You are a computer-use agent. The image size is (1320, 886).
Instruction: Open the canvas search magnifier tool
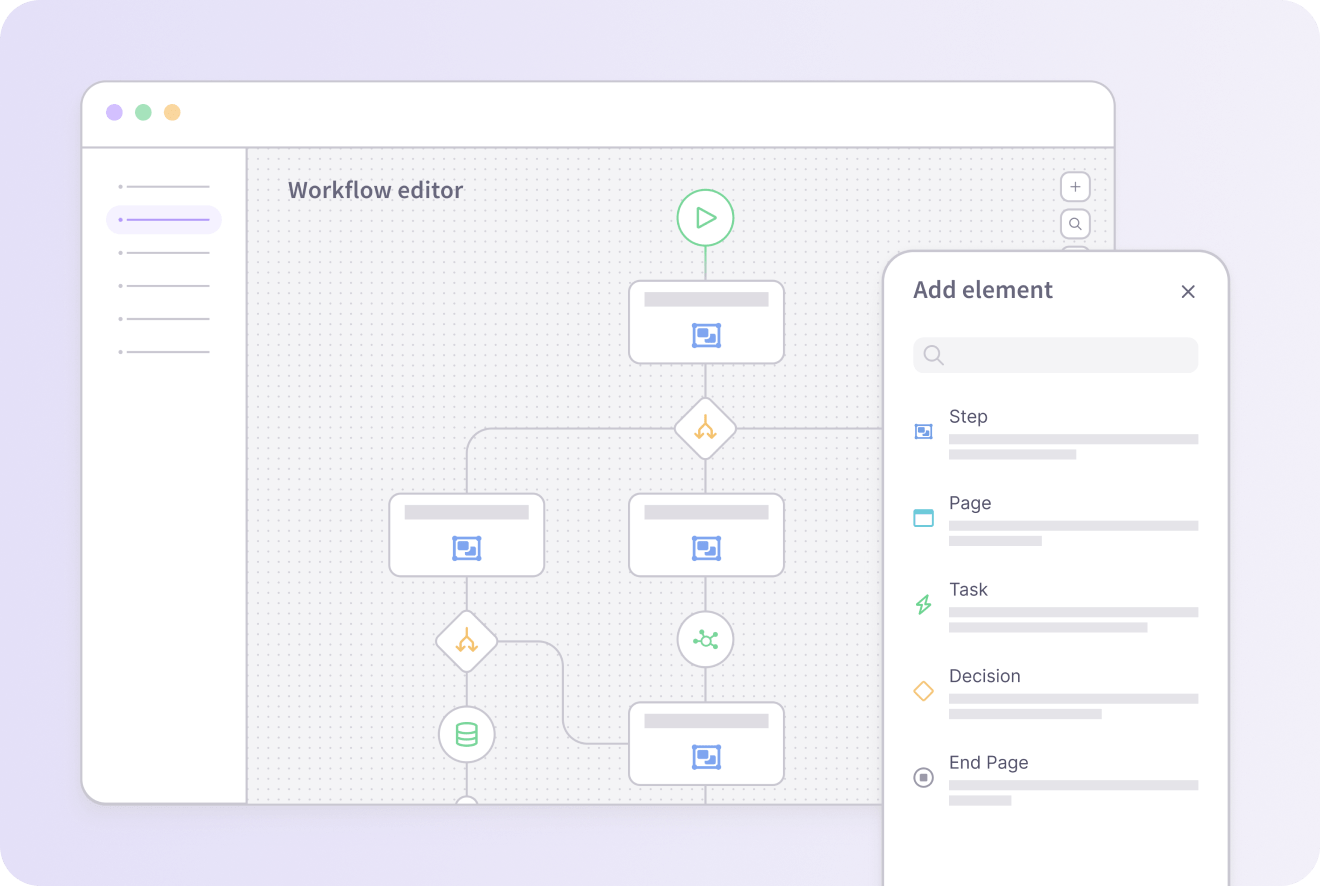tap(1075, 223)
